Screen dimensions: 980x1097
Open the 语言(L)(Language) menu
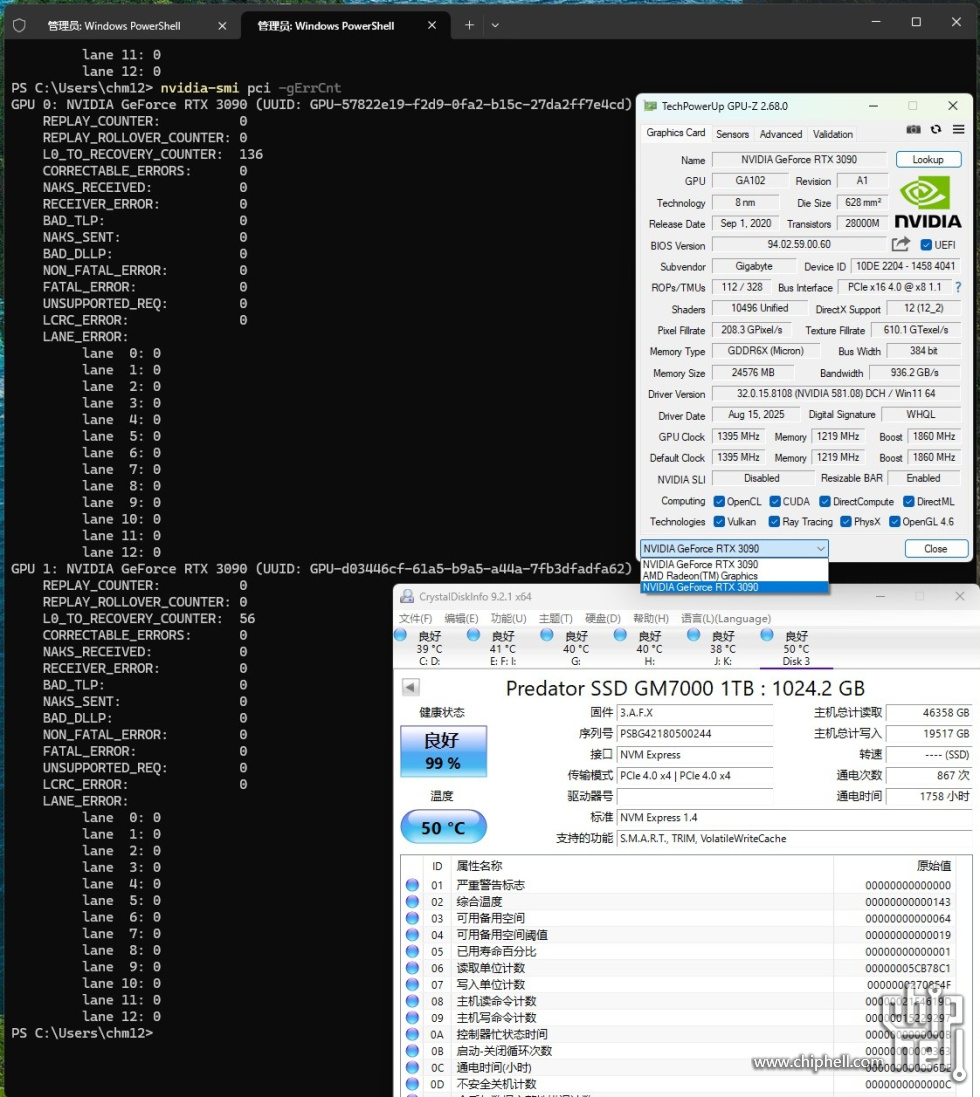726,618
